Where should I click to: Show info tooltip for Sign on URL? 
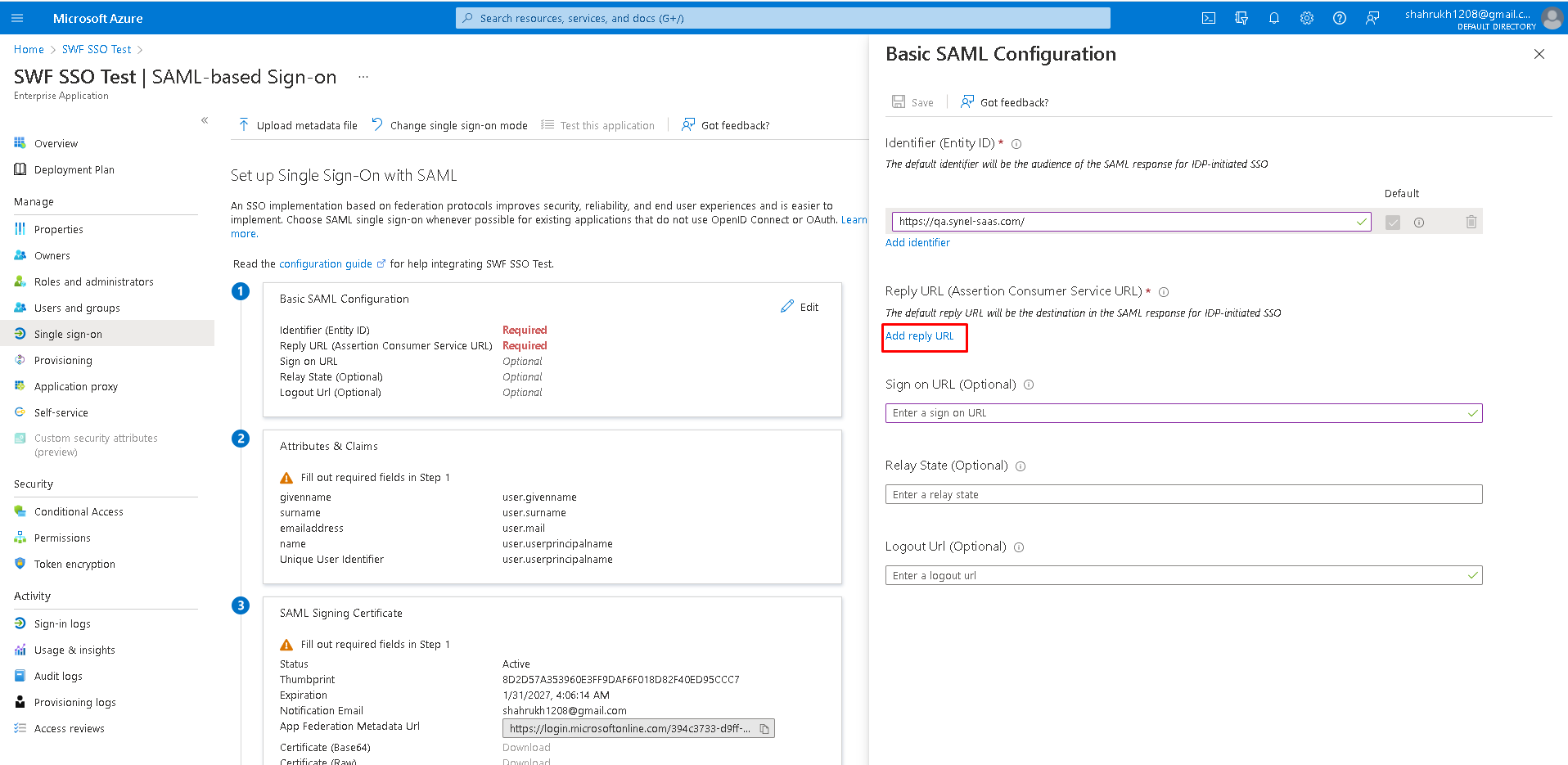click(x=1029, y=385)
